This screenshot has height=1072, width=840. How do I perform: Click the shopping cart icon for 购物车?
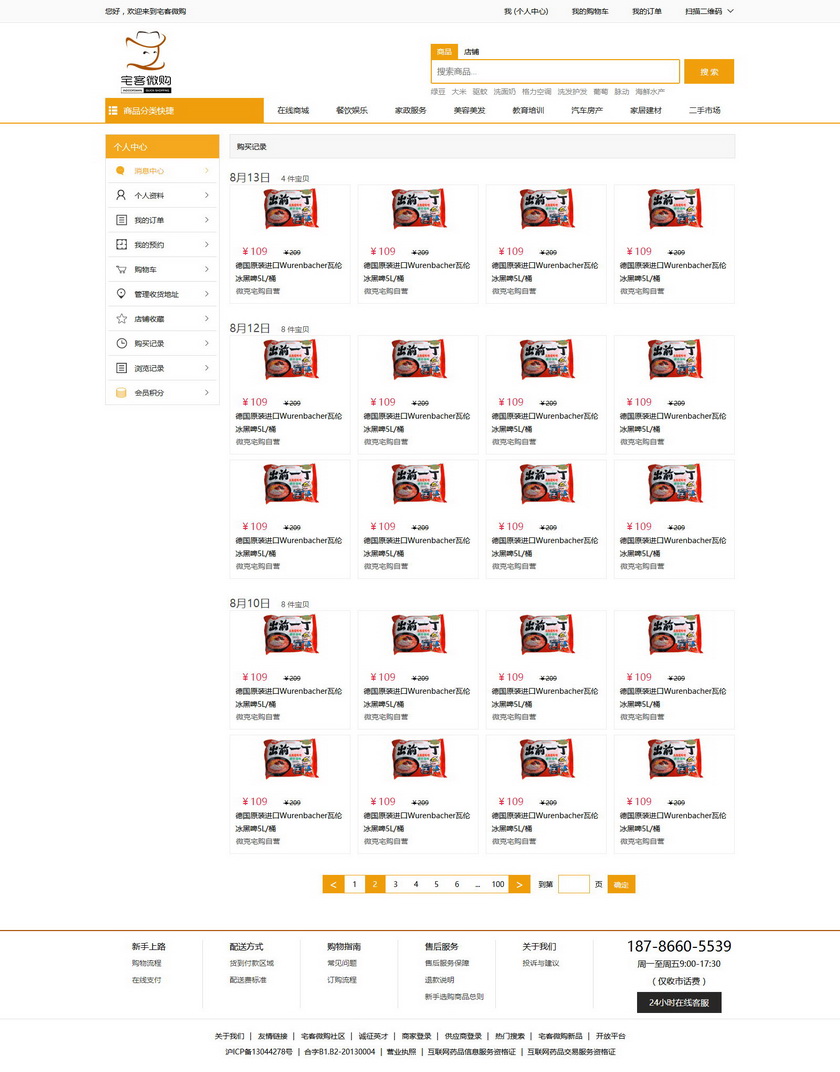tap(121, 269)
